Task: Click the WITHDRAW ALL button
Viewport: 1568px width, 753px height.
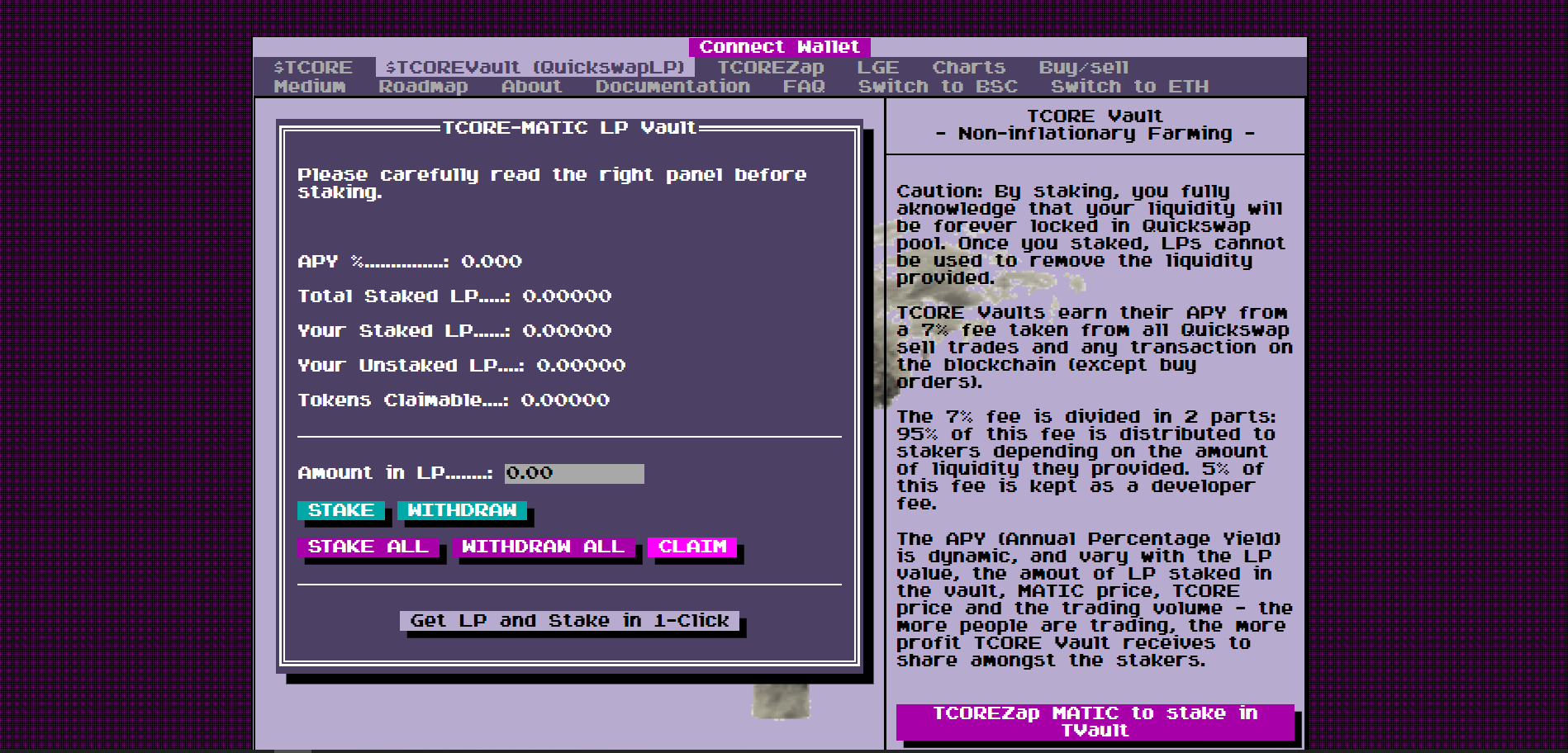Action: tap(543, 547)
